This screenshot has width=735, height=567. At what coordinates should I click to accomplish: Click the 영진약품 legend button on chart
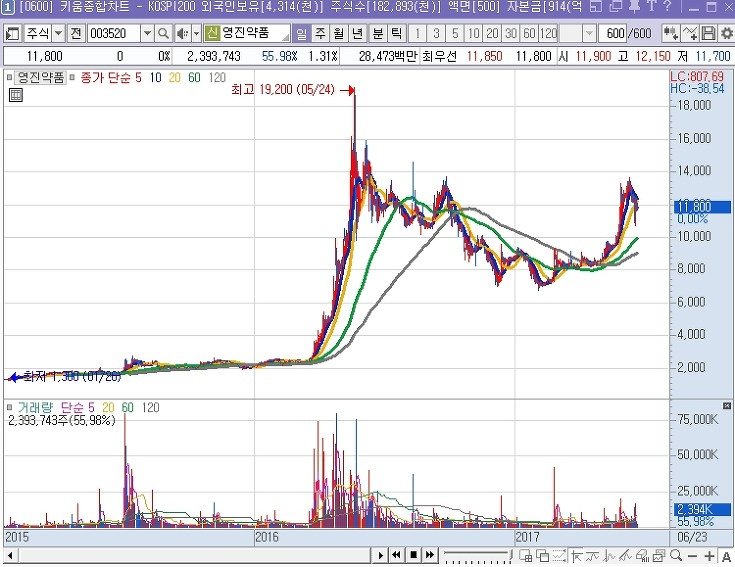click(x=40, y=77)
